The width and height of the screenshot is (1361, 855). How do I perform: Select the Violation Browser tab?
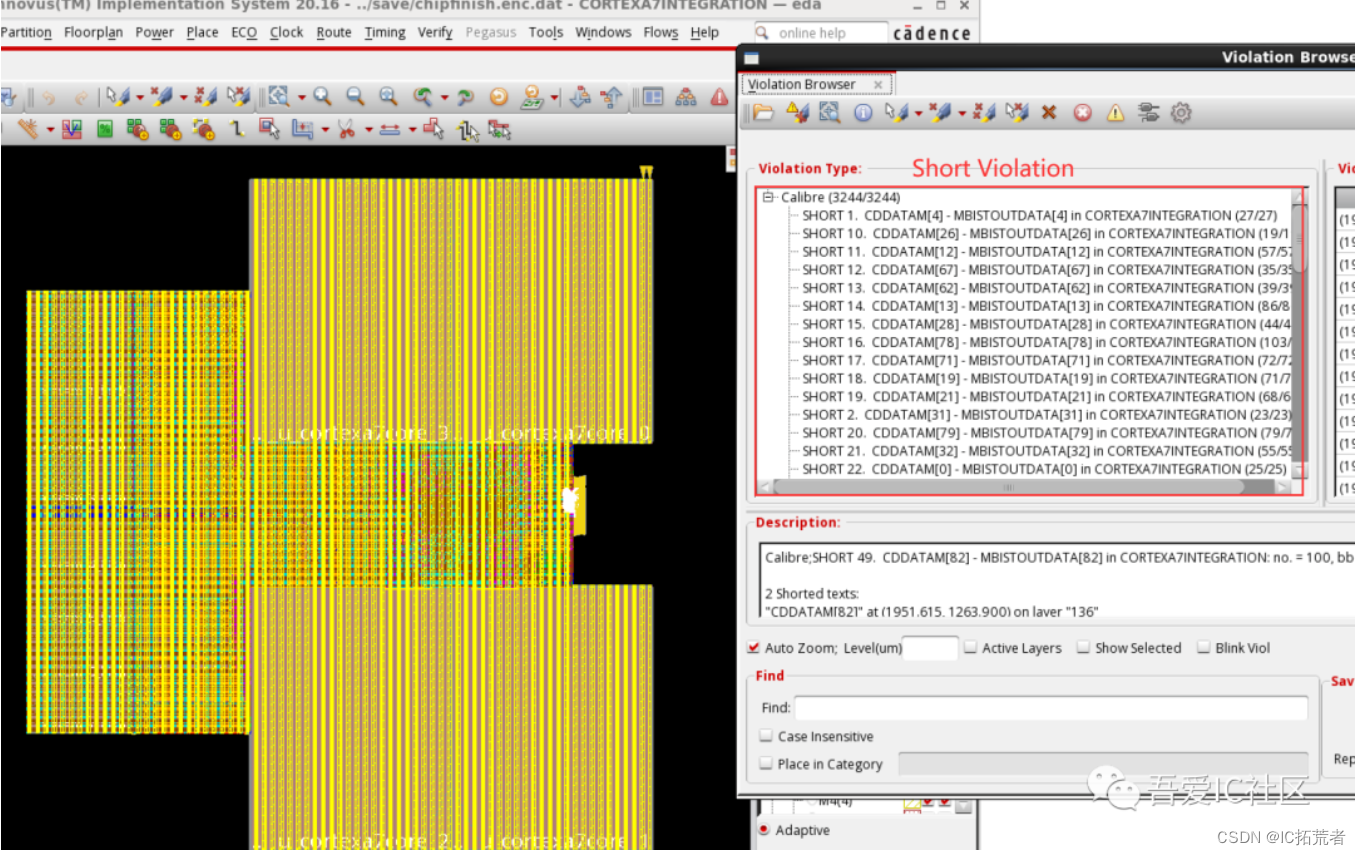click(802, 84)
